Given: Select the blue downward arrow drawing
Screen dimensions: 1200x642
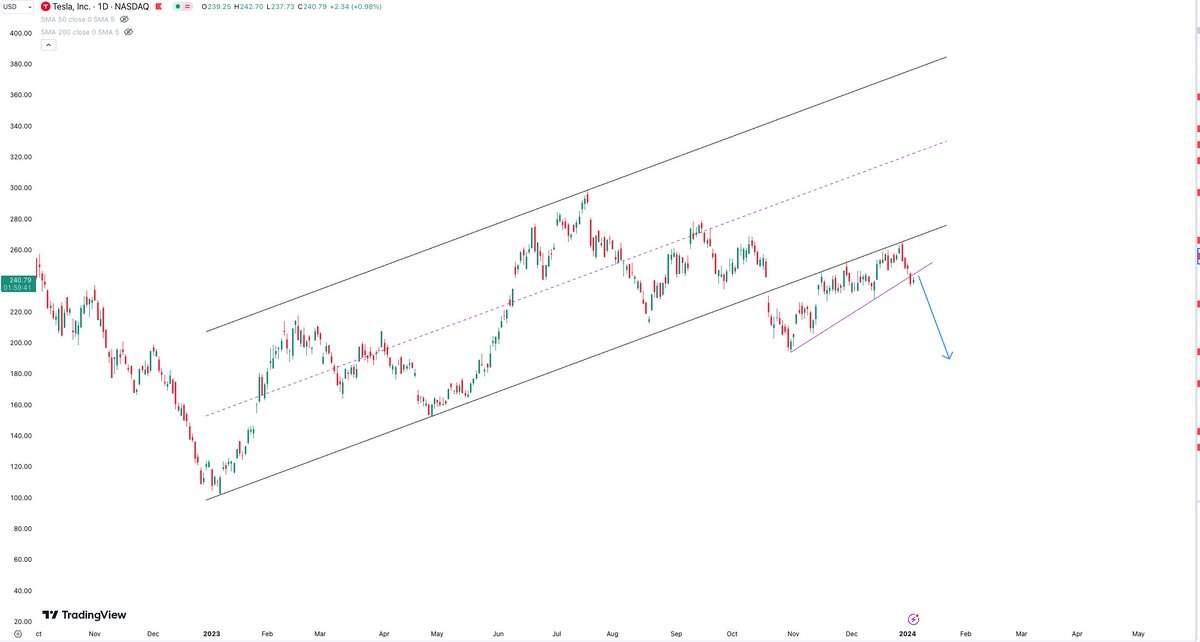Looking at the screenshot, I should (x=935, y=318).
